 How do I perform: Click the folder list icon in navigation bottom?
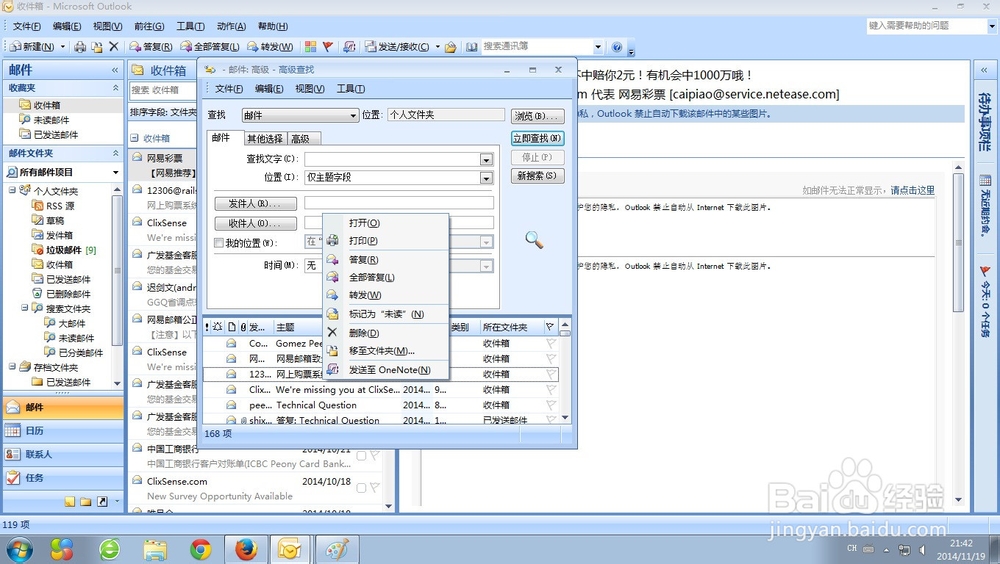tap(85, 502)
